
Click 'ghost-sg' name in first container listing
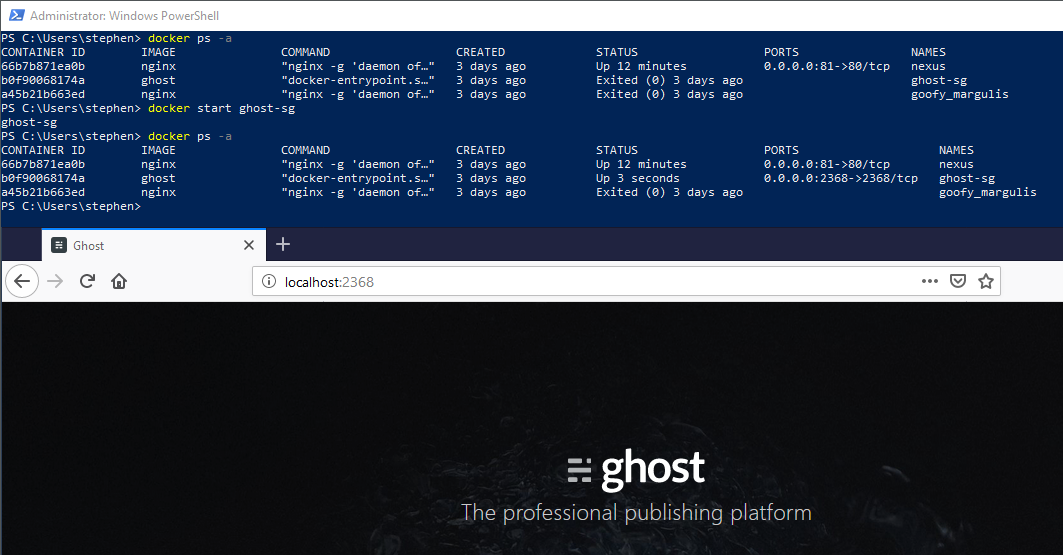939,81
